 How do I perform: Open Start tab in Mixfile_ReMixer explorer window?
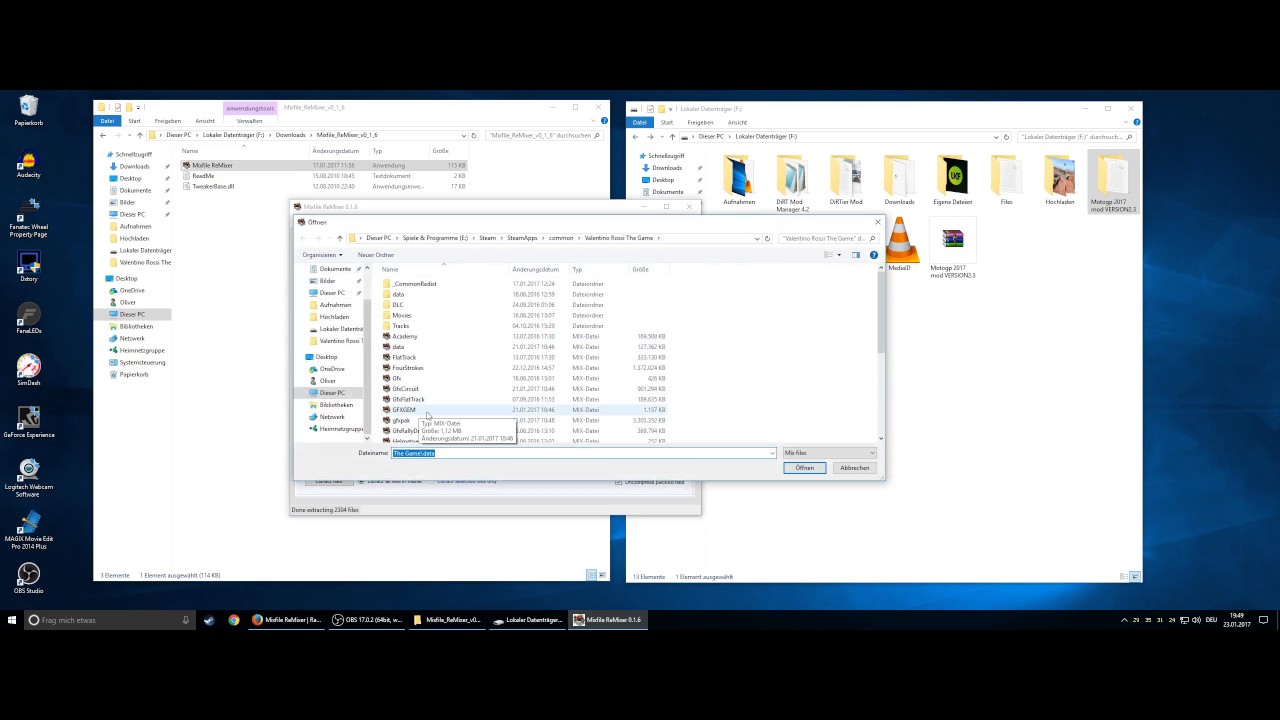134,121
